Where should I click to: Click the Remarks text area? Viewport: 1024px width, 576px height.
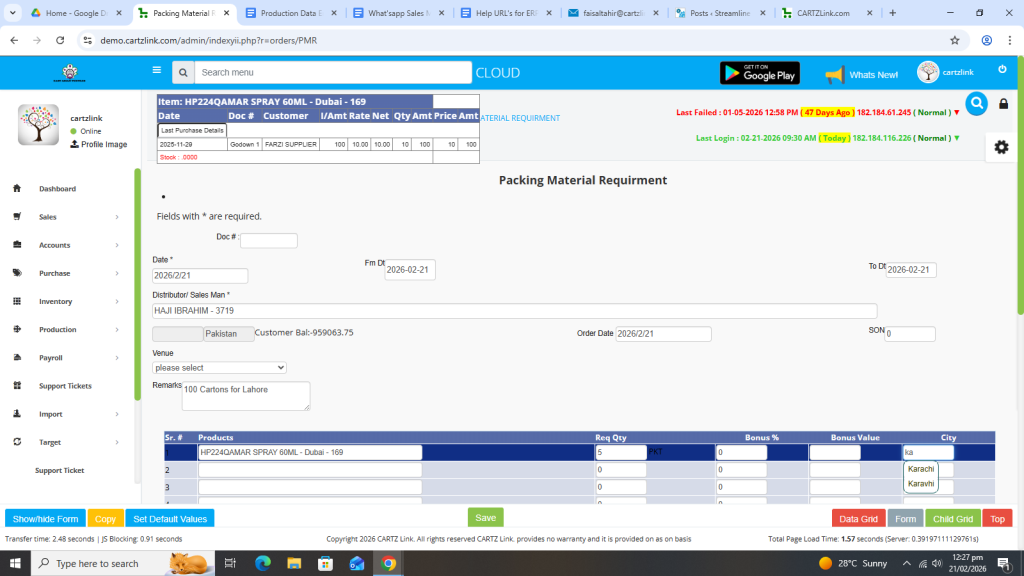[x=245, y=395]
